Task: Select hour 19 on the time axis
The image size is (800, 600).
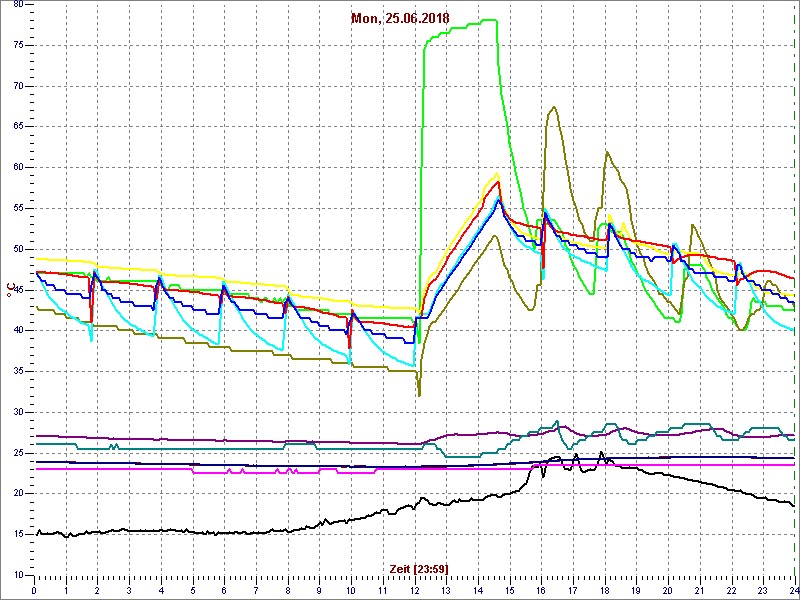Action: 636,590
